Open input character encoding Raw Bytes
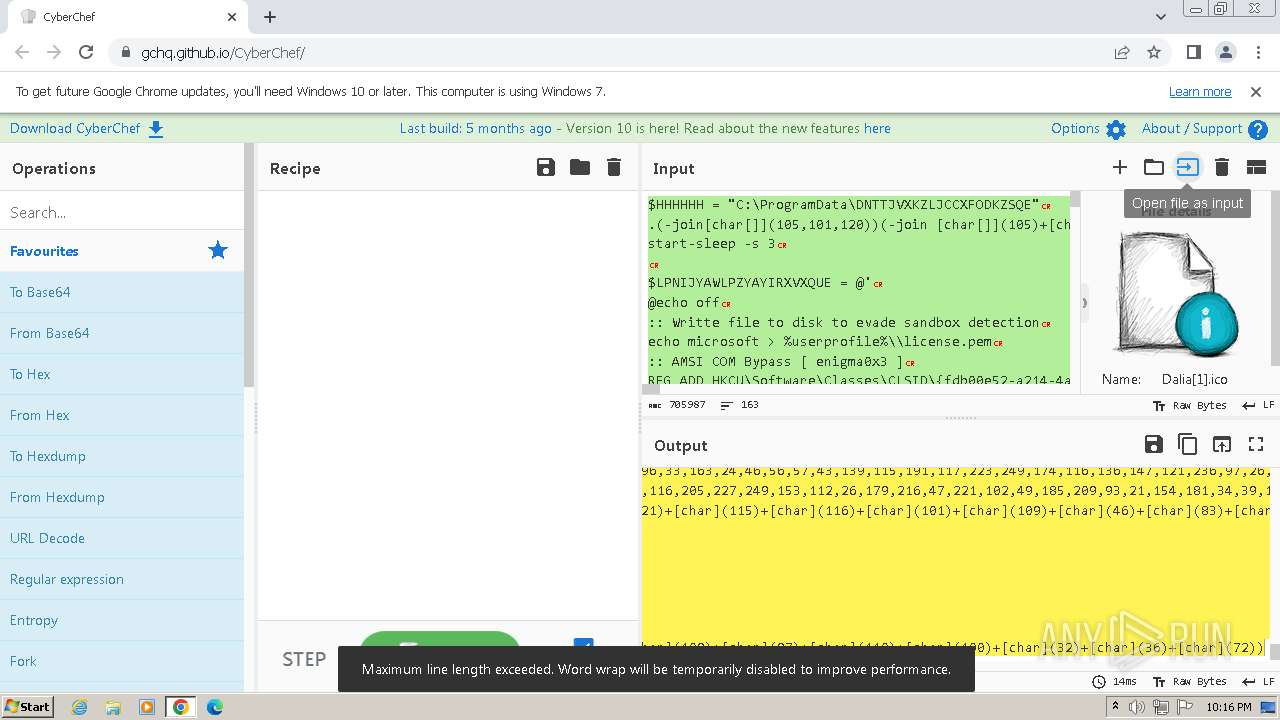This screenshot has width=1280, height=720. point(1190,405)
